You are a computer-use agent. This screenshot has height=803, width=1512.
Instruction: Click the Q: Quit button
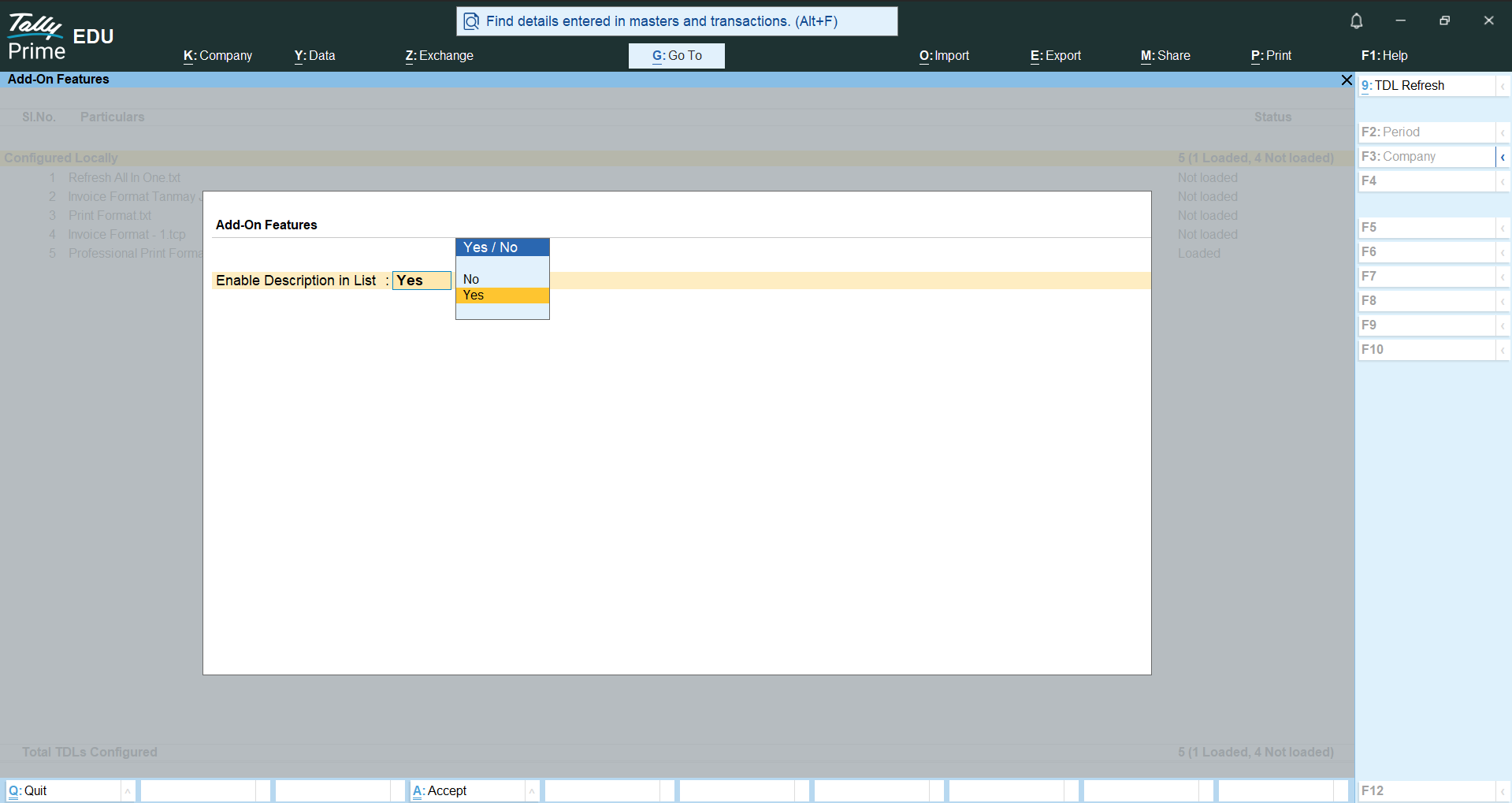pos(63,791)
